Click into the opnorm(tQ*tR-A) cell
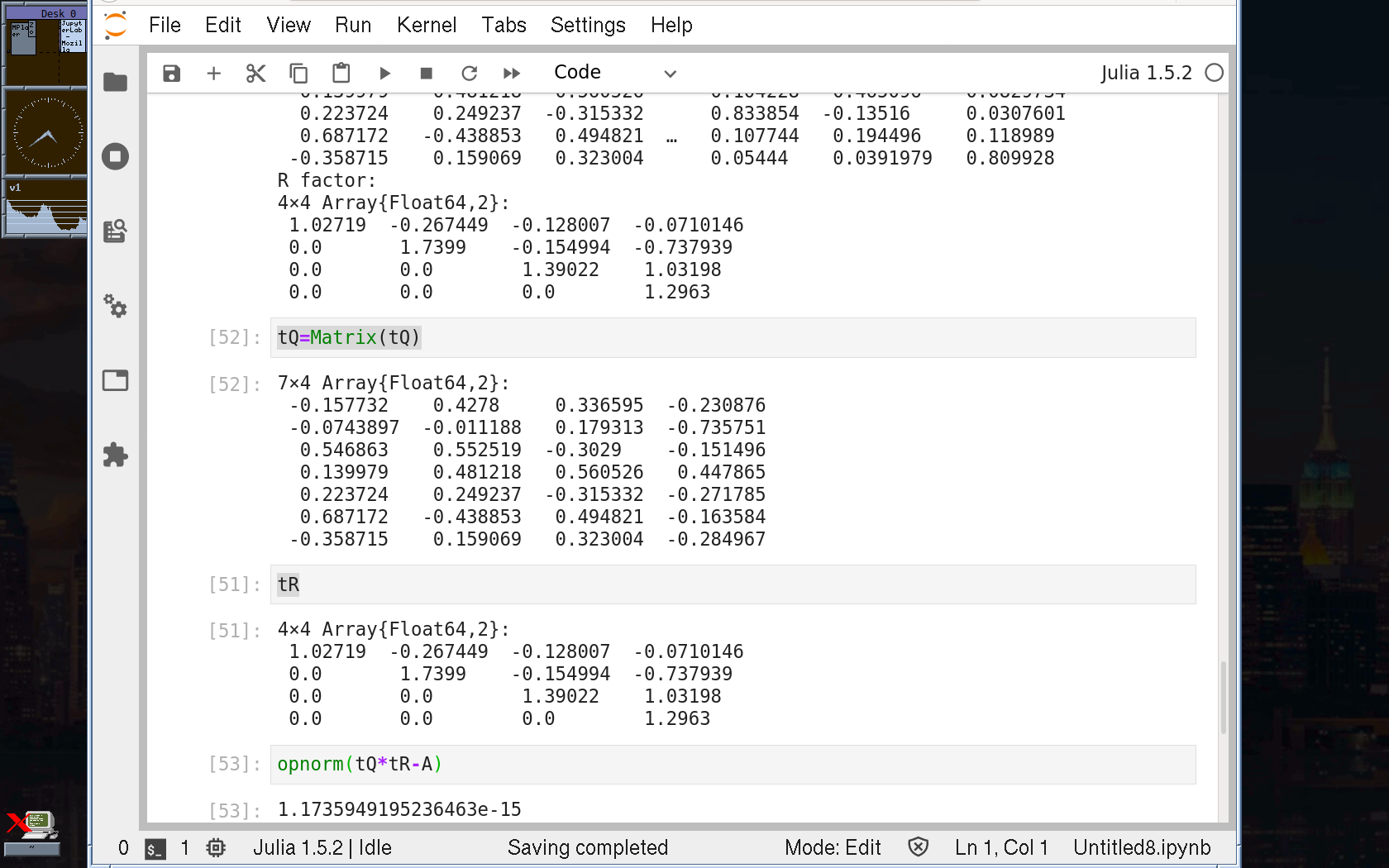 (732, 765)
